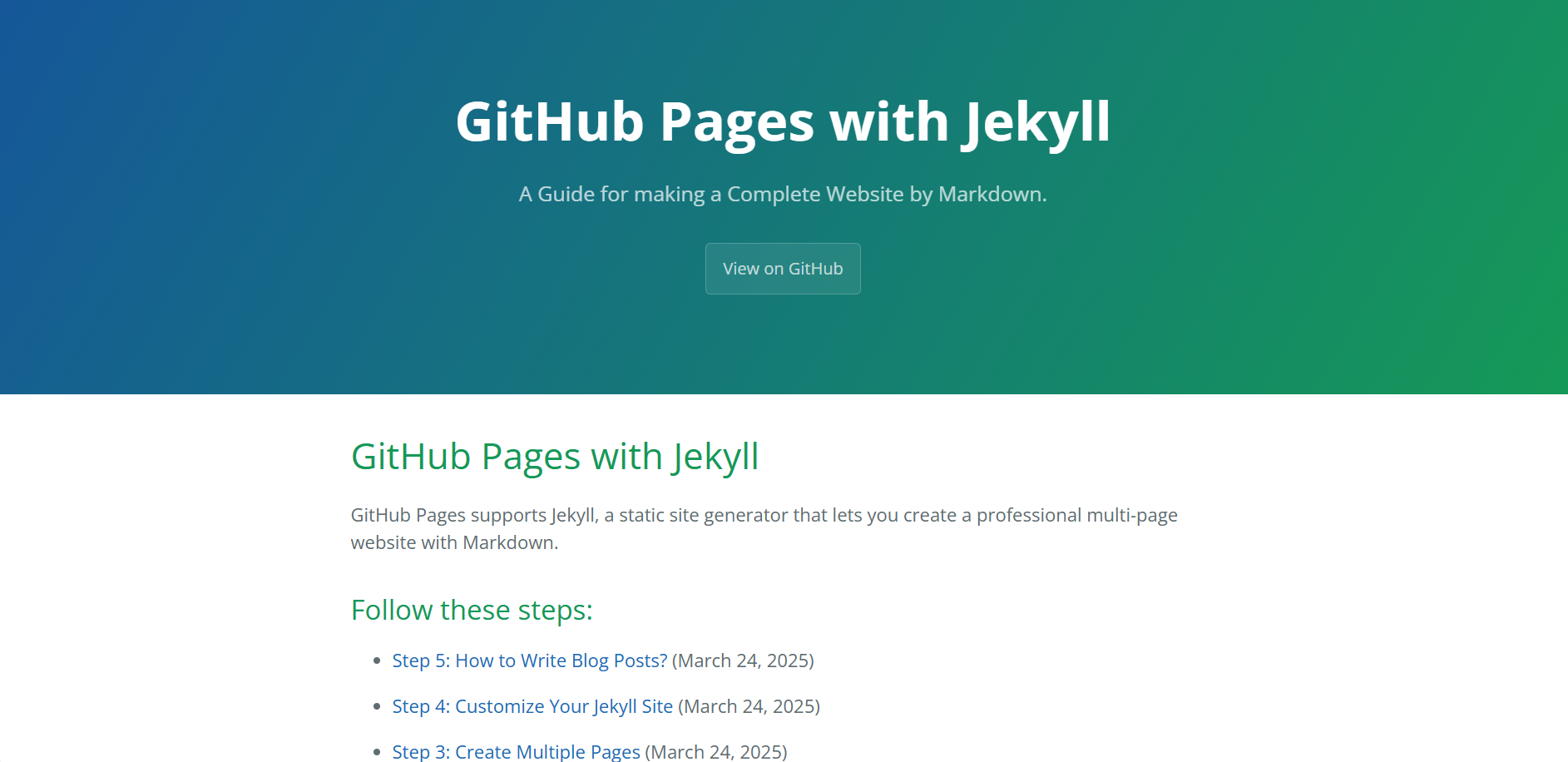The height and width of the screenshot is (762, 1568).
Task: Click the bullet point before Step 4
Action: (377, 707)
